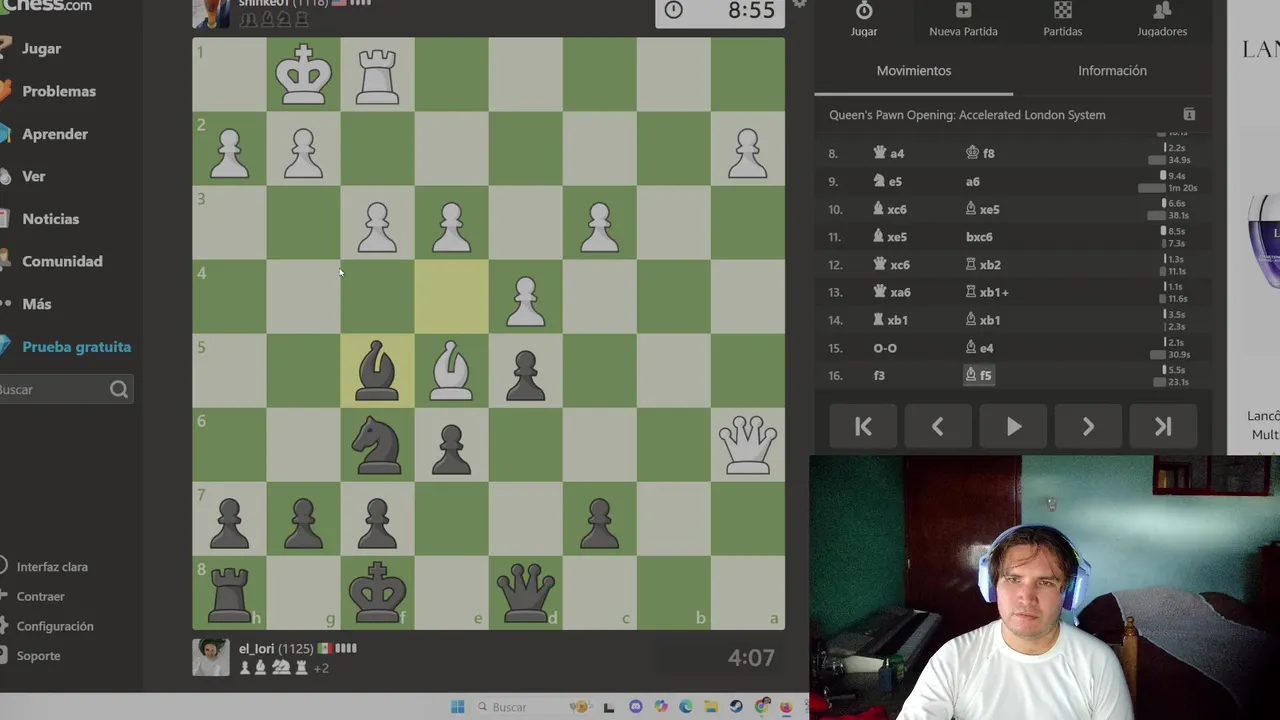Screen dimensions: 1280x720
Task: Click Contraer to collapse sidebar
Action: [40, 596]
